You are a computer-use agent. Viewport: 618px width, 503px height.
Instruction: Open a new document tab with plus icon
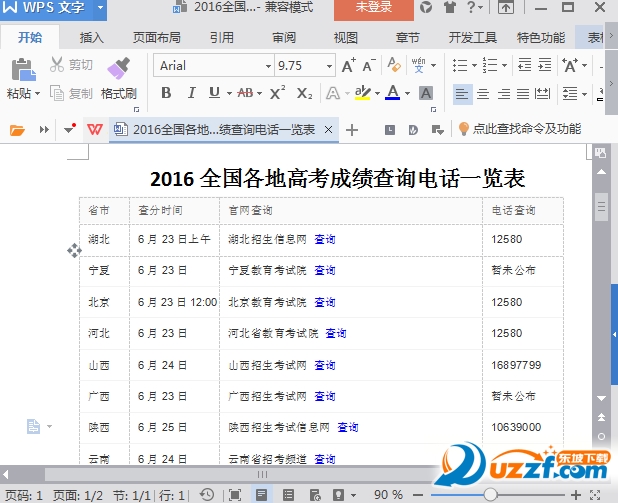(x=352, y=130)
